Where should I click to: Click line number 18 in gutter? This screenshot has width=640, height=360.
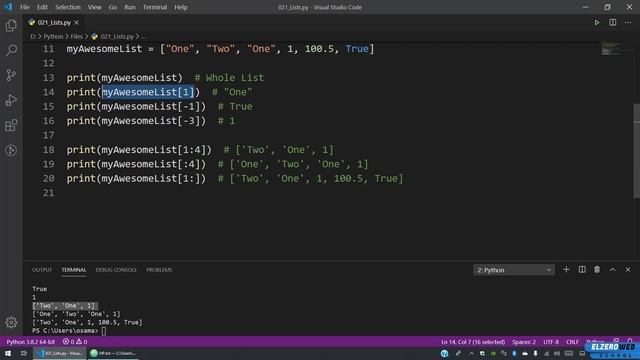point(49,150)
